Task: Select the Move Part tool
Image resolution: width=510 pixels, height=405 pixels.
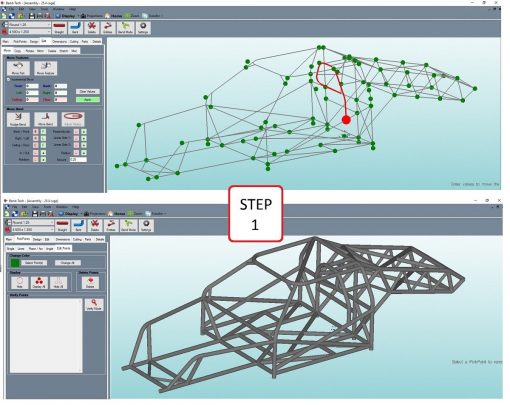Action: (18, 68)
